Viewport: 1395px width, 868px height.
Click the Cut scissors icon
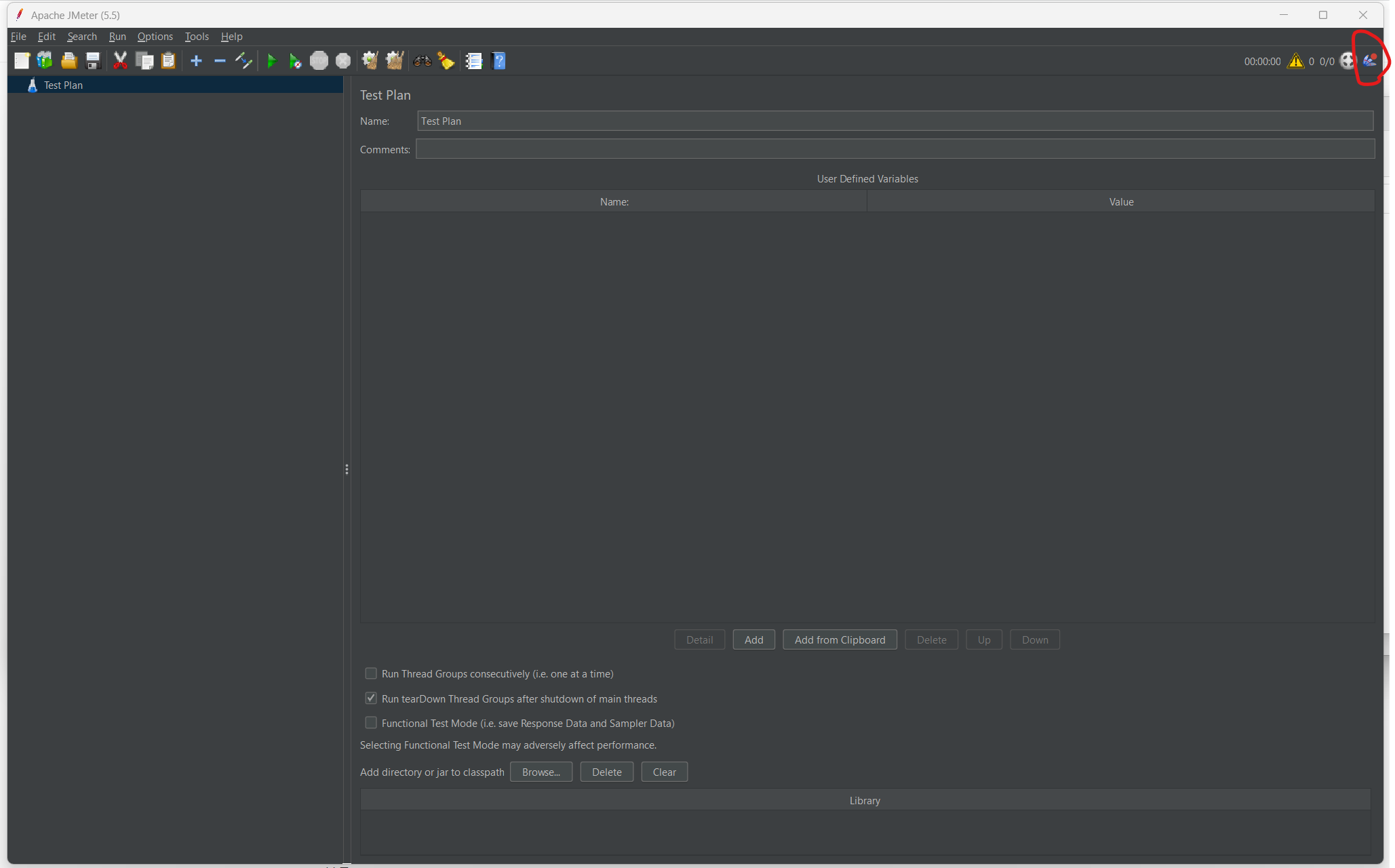(x=120, y=61)
